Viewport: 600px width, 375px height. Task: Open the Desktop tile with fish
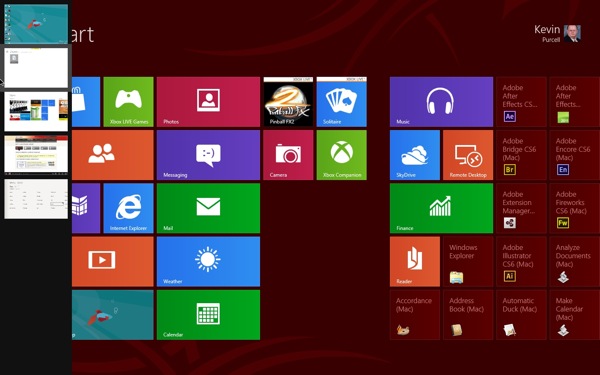pyautogui.click(x=112, y=315)
